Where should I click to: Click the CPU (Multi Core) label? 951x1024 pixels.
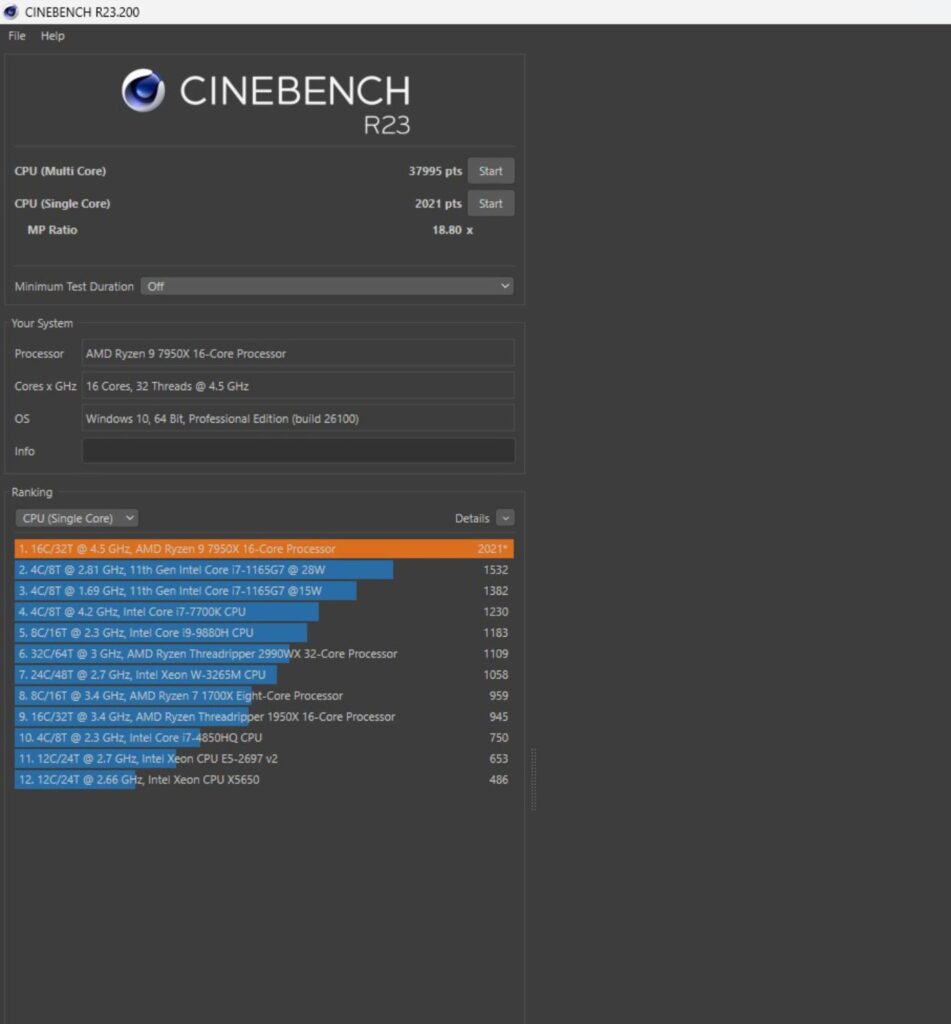[x=60, y=171]
